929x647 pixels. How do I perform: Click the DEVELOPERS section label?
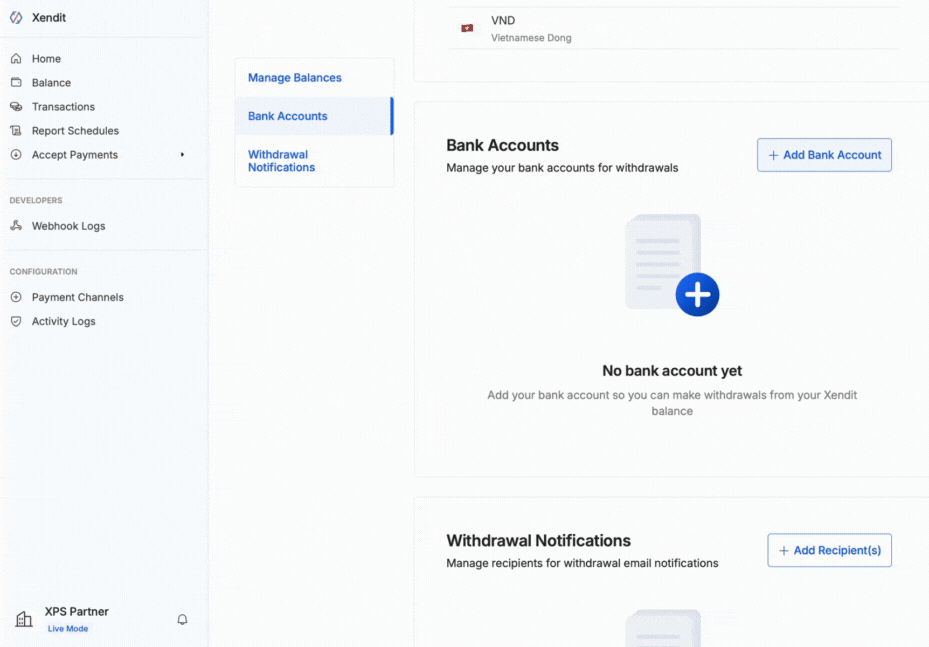[36, 200]
